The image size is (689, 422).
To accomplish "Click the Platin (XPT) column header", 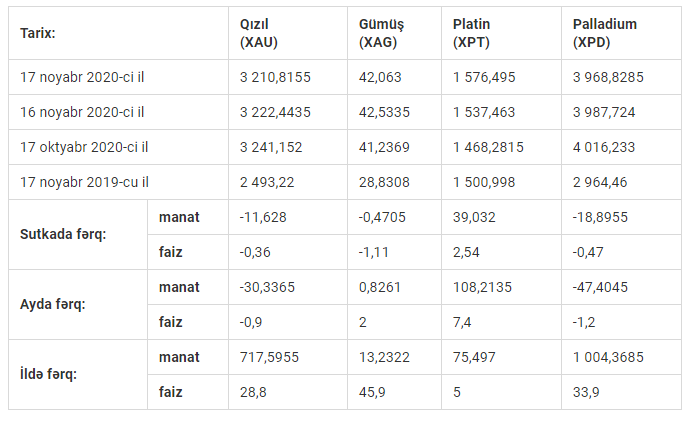I will pyautogui.click(x=471, y=33).
